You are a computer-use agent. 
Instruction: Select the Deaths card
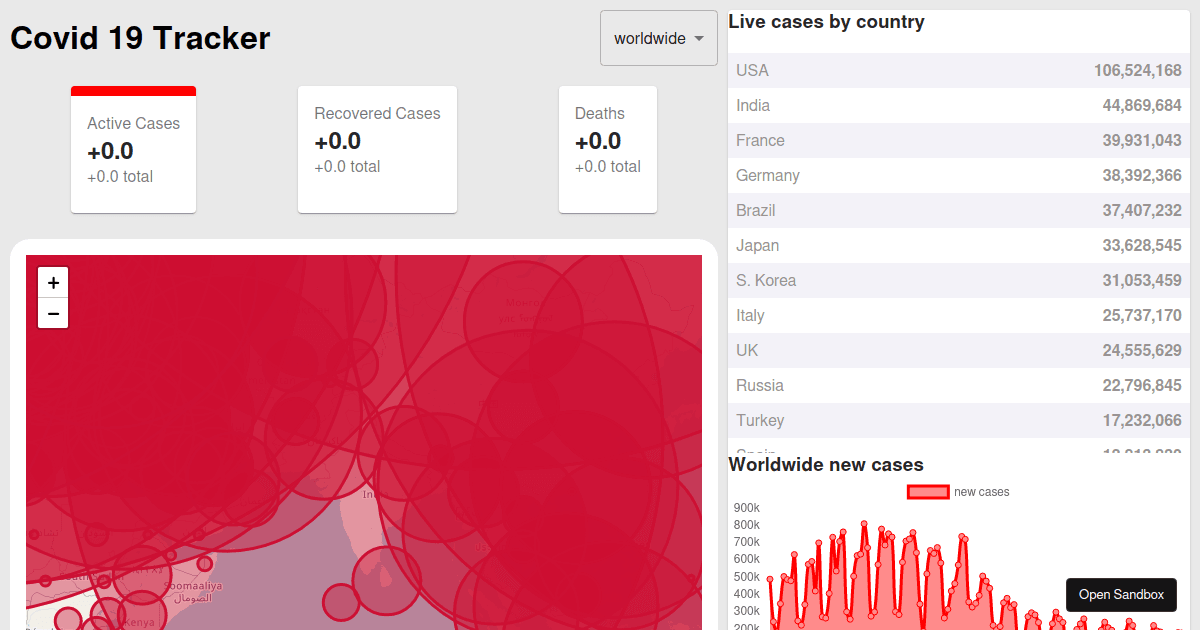pyautogui.click(x=607, y=149)
